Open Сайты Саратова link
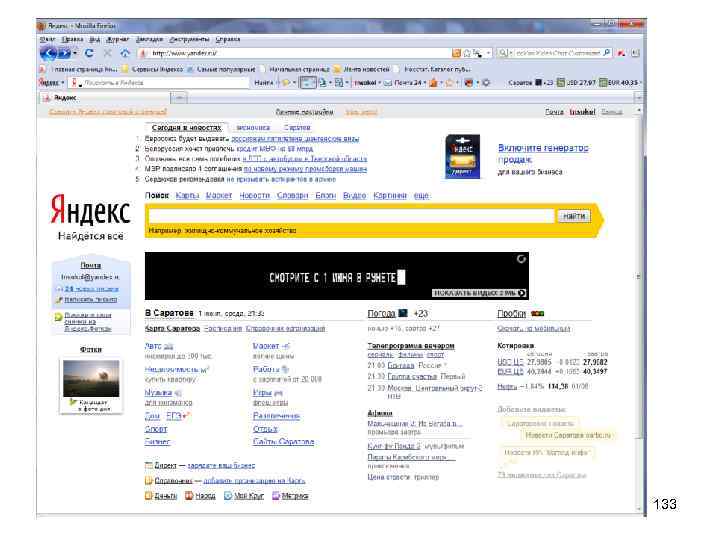Image resolution: width=720 pixels, height=540 pixels. tap(283, 442)
